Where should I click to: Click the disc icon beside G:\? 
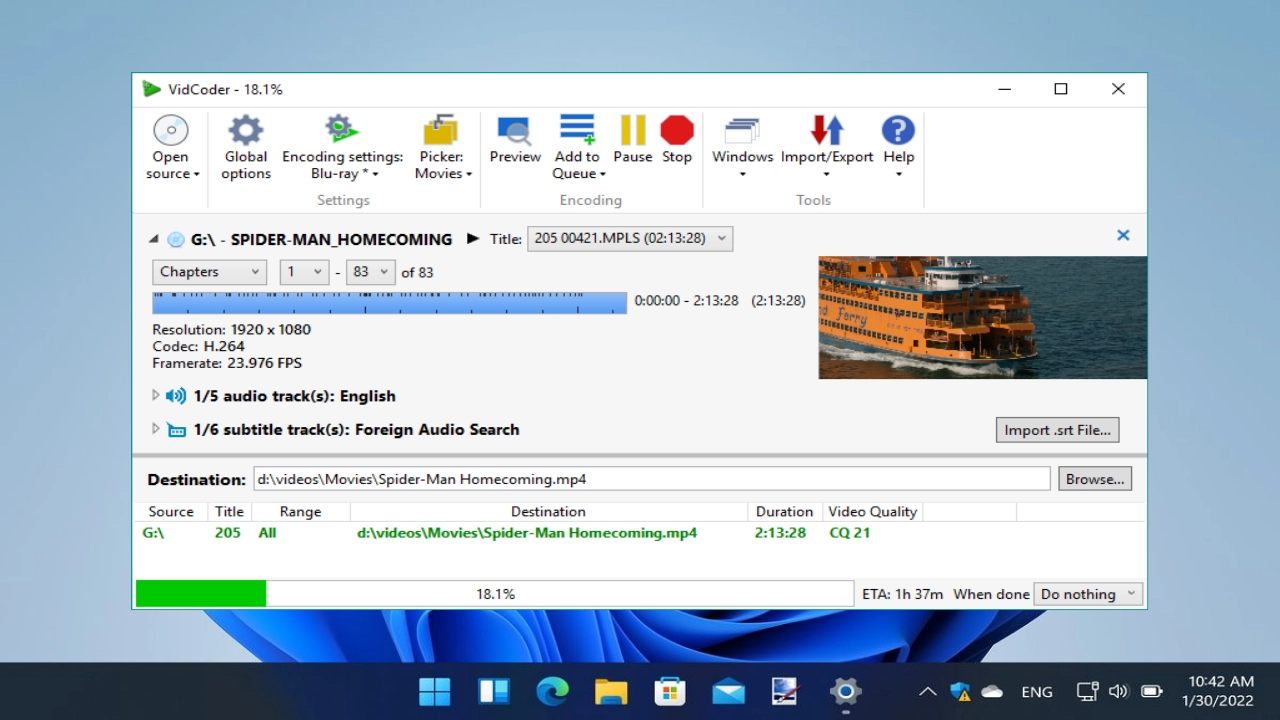(x=175, y=239)
